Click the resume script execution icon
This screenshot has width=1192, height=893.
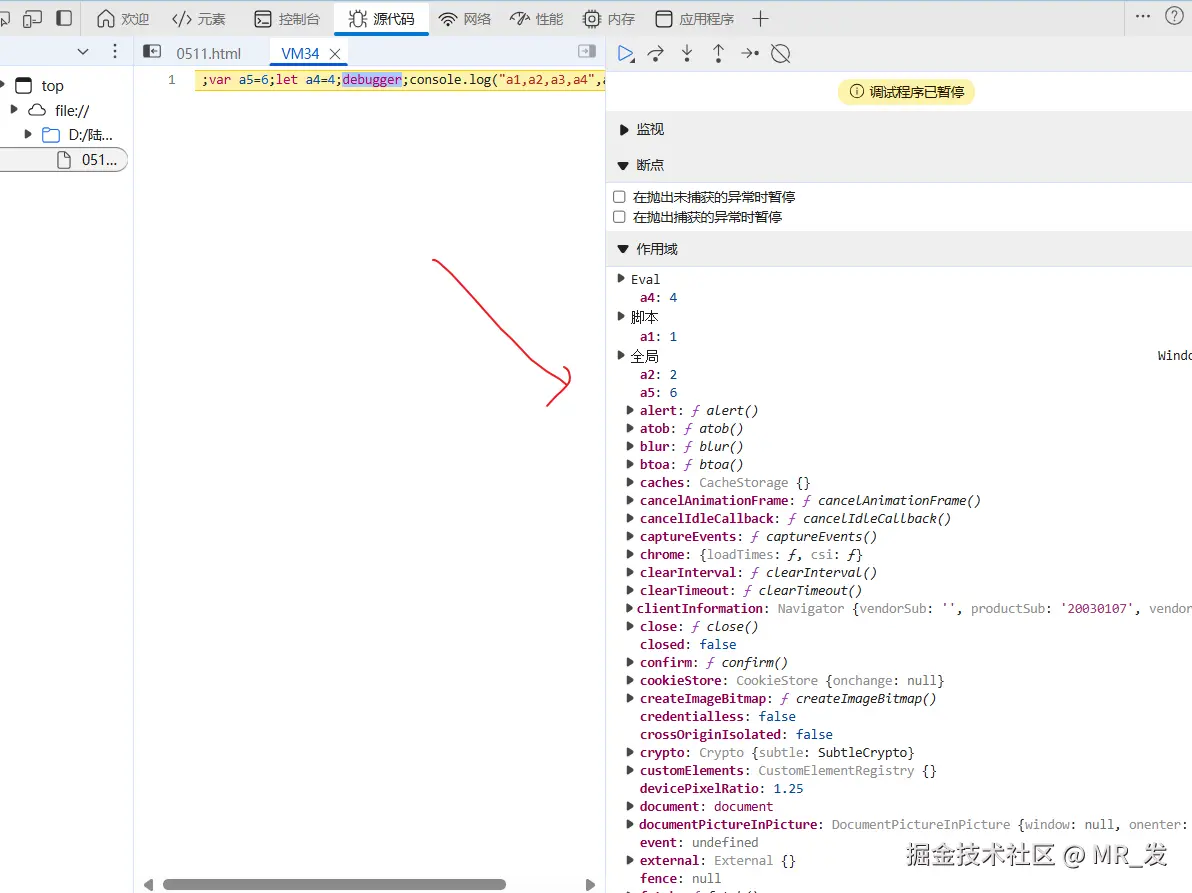coord(625,54)
